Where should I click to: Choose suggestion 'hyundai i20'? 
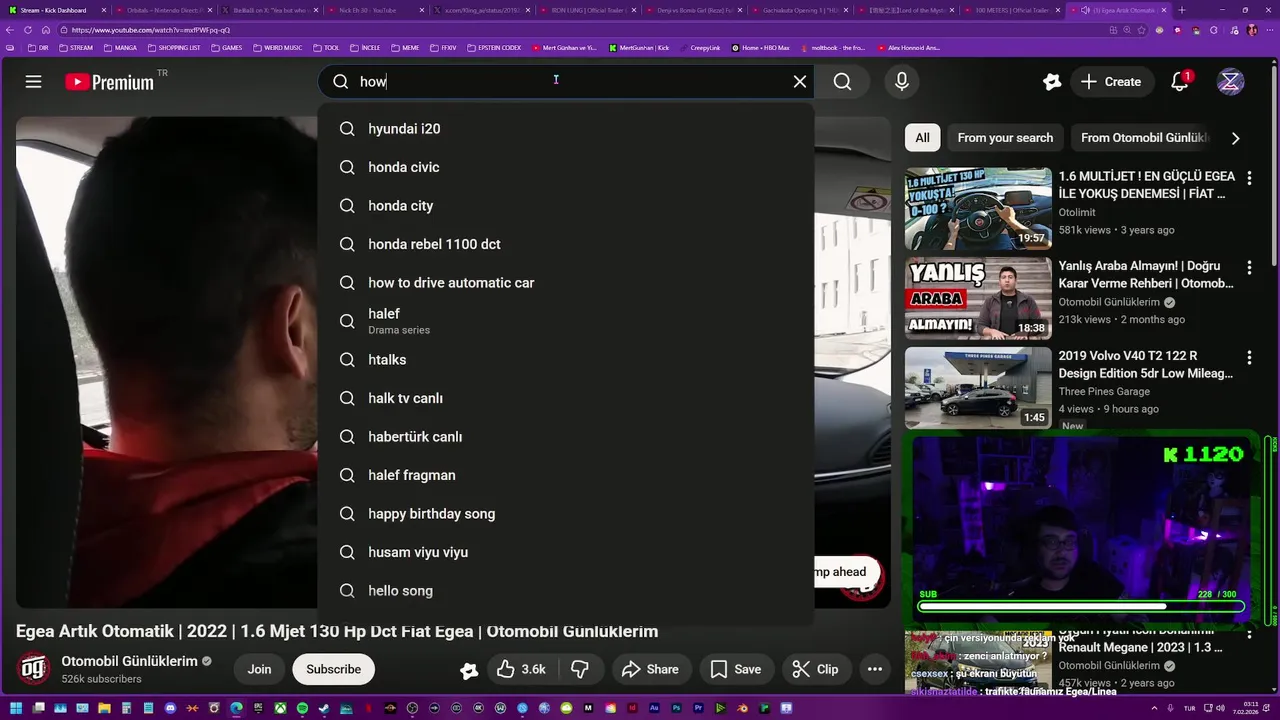click(x=565, y=129)
